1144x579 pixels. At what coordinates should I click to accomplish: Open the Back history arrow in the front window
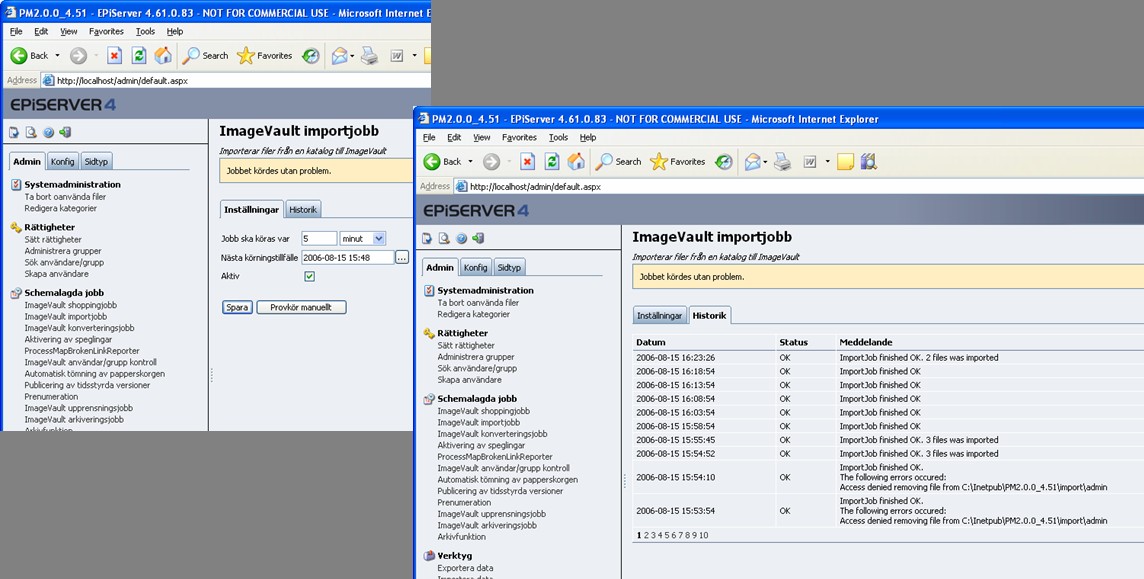point(471,161)
